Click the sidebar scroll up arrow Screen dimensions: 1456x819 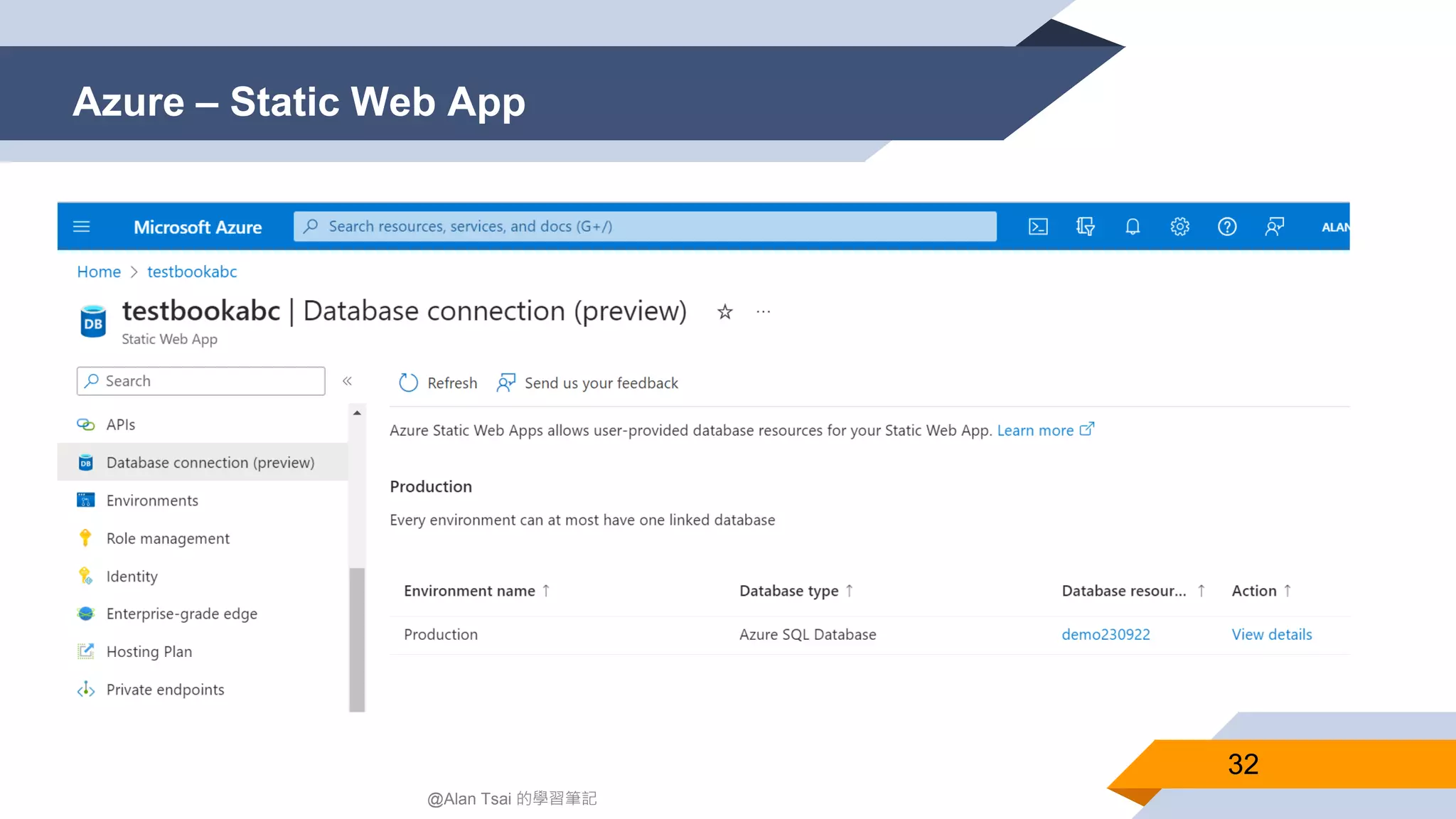tap(357, 412)
